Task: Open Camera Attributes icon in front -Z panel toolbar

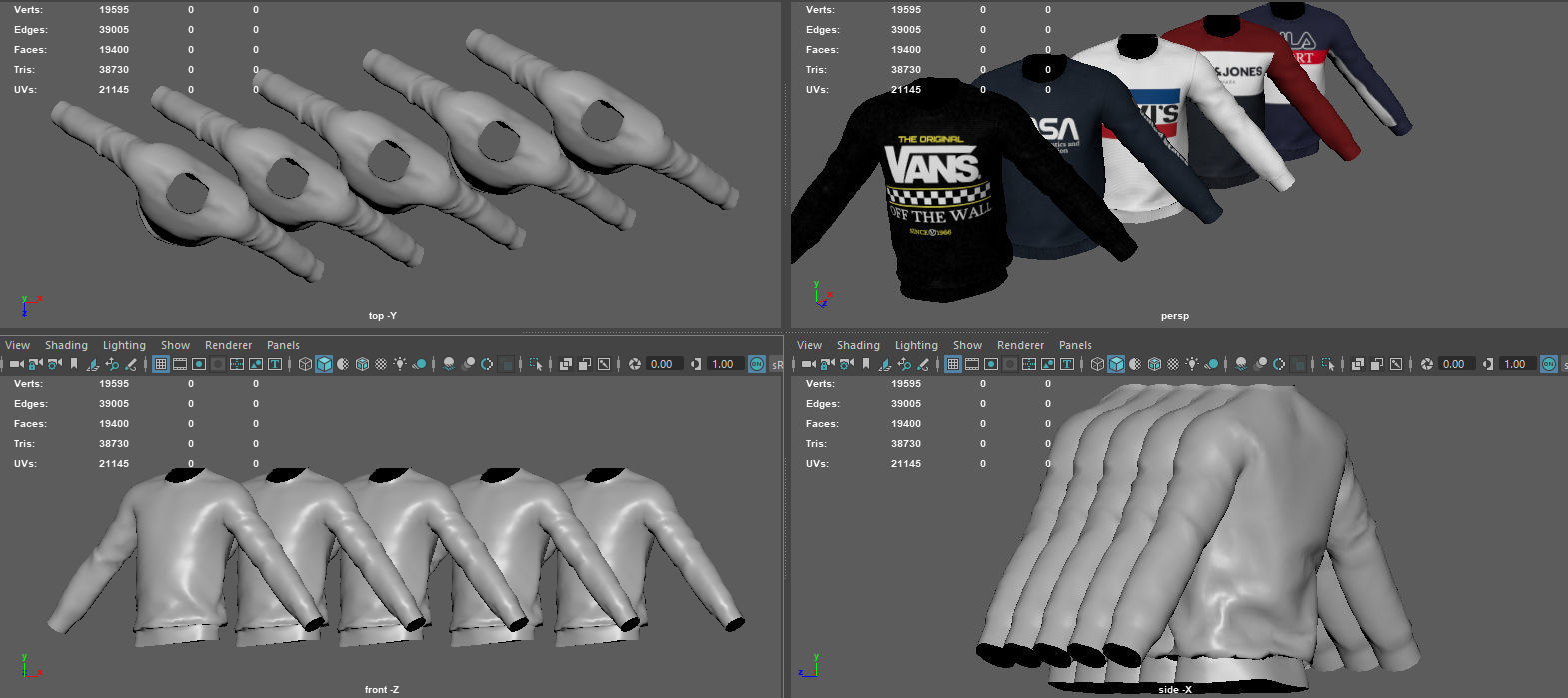Action: 55,364
